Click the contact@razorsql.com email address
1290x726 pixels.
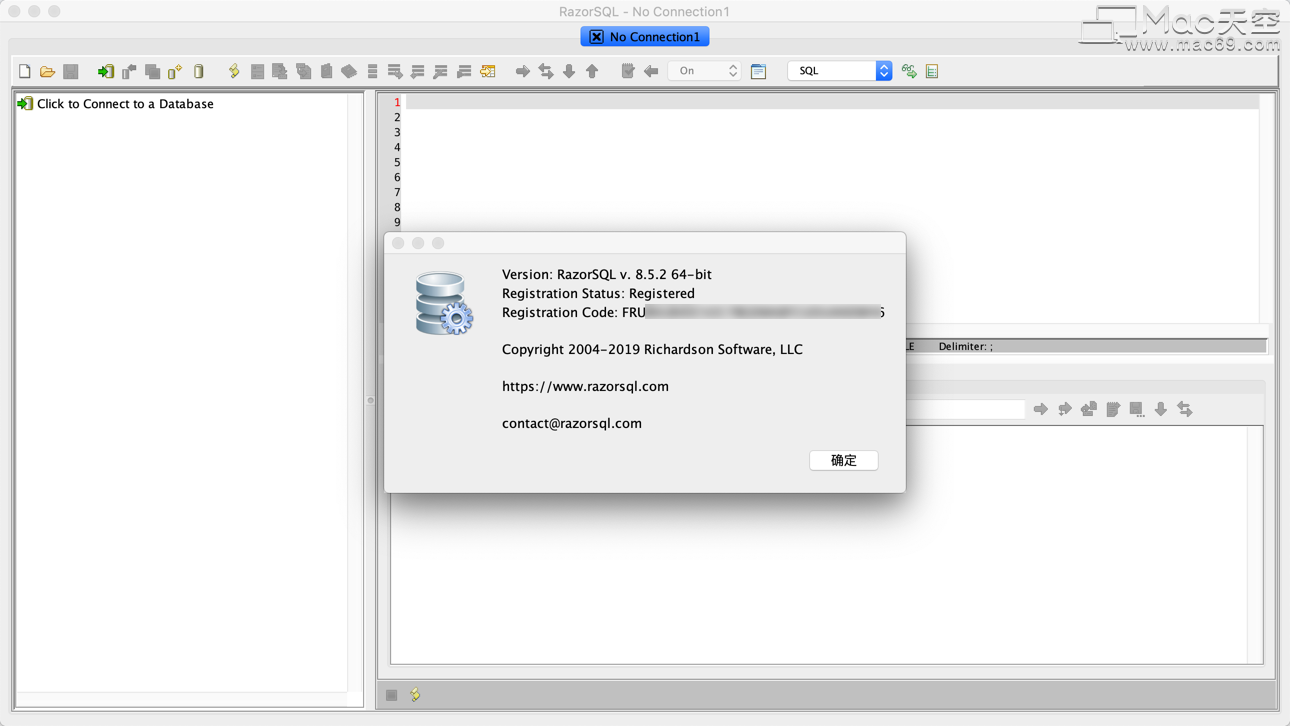[572, 423]
